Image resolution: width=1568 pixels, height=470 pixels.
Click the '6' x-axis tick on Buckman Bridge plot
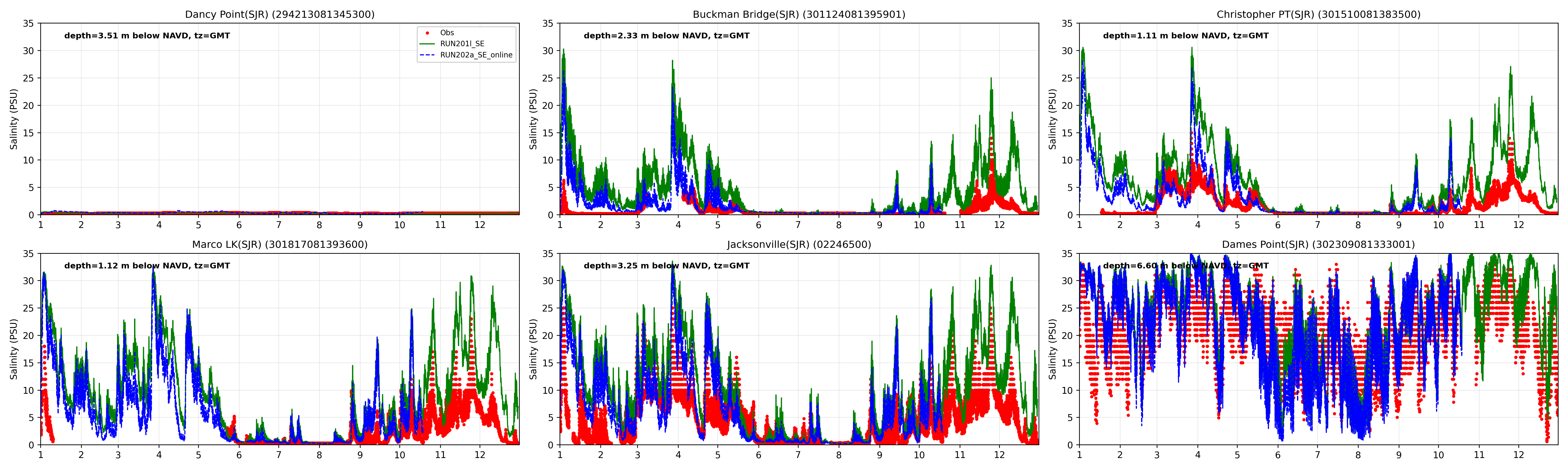coord(758,225)
